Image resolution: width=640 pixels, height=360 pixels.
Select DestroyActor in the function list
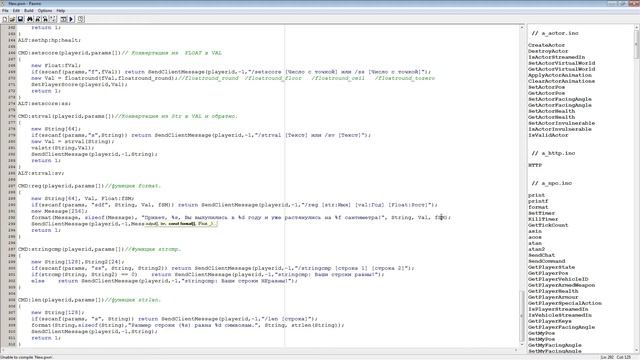(548, 51)
